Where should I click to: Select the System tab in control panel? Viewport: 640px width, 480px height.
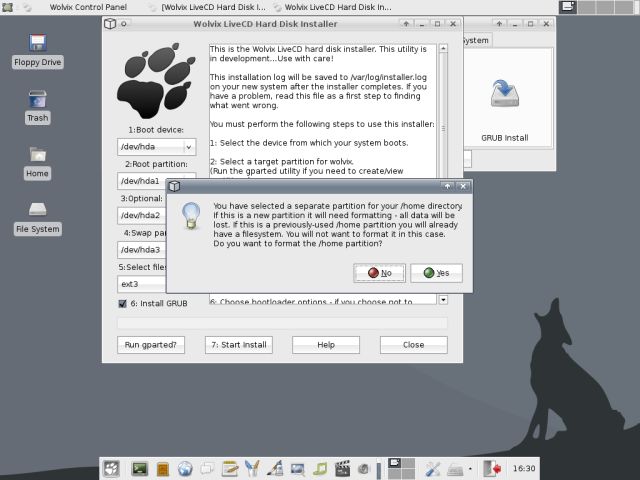[475, 40]
